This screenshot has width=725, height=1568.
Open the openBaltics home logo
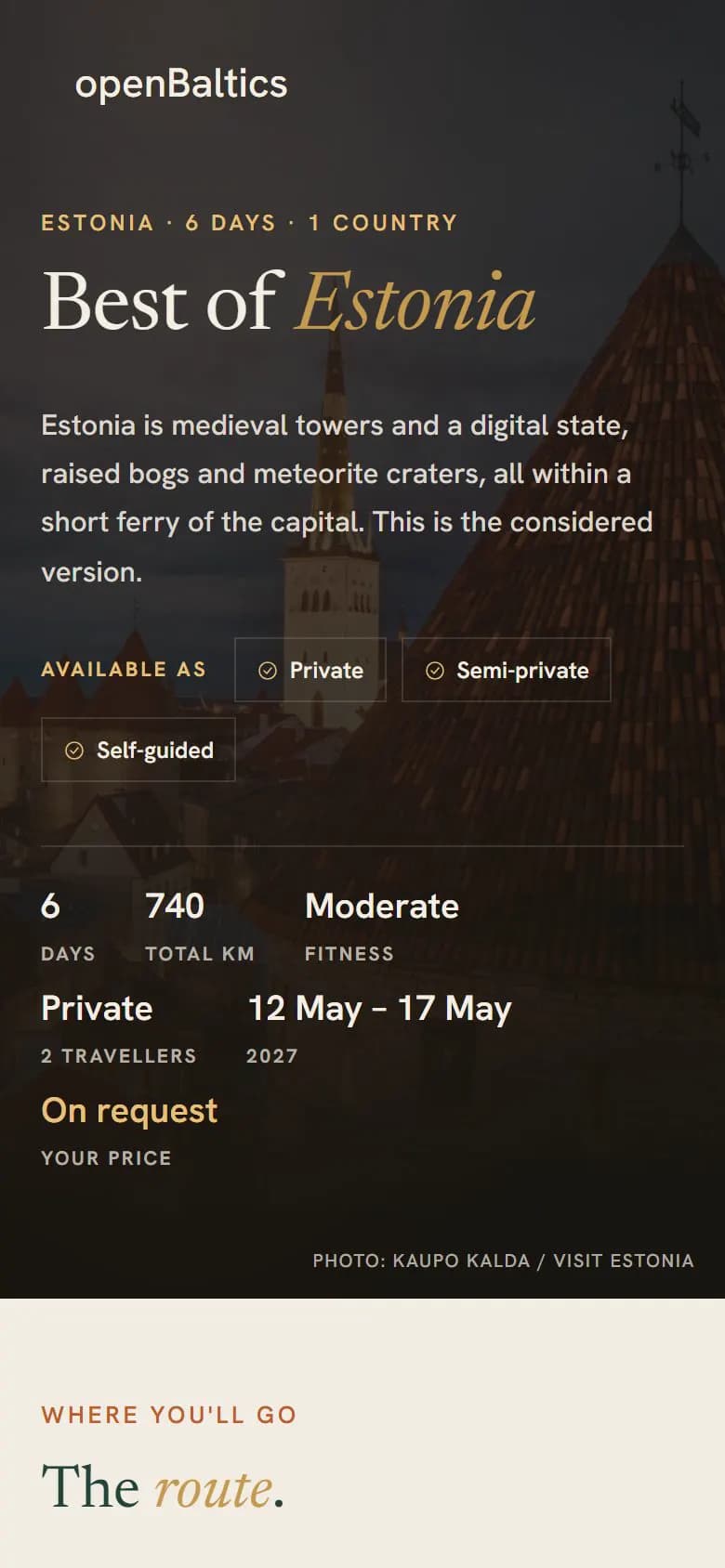[x=181, y=85]
